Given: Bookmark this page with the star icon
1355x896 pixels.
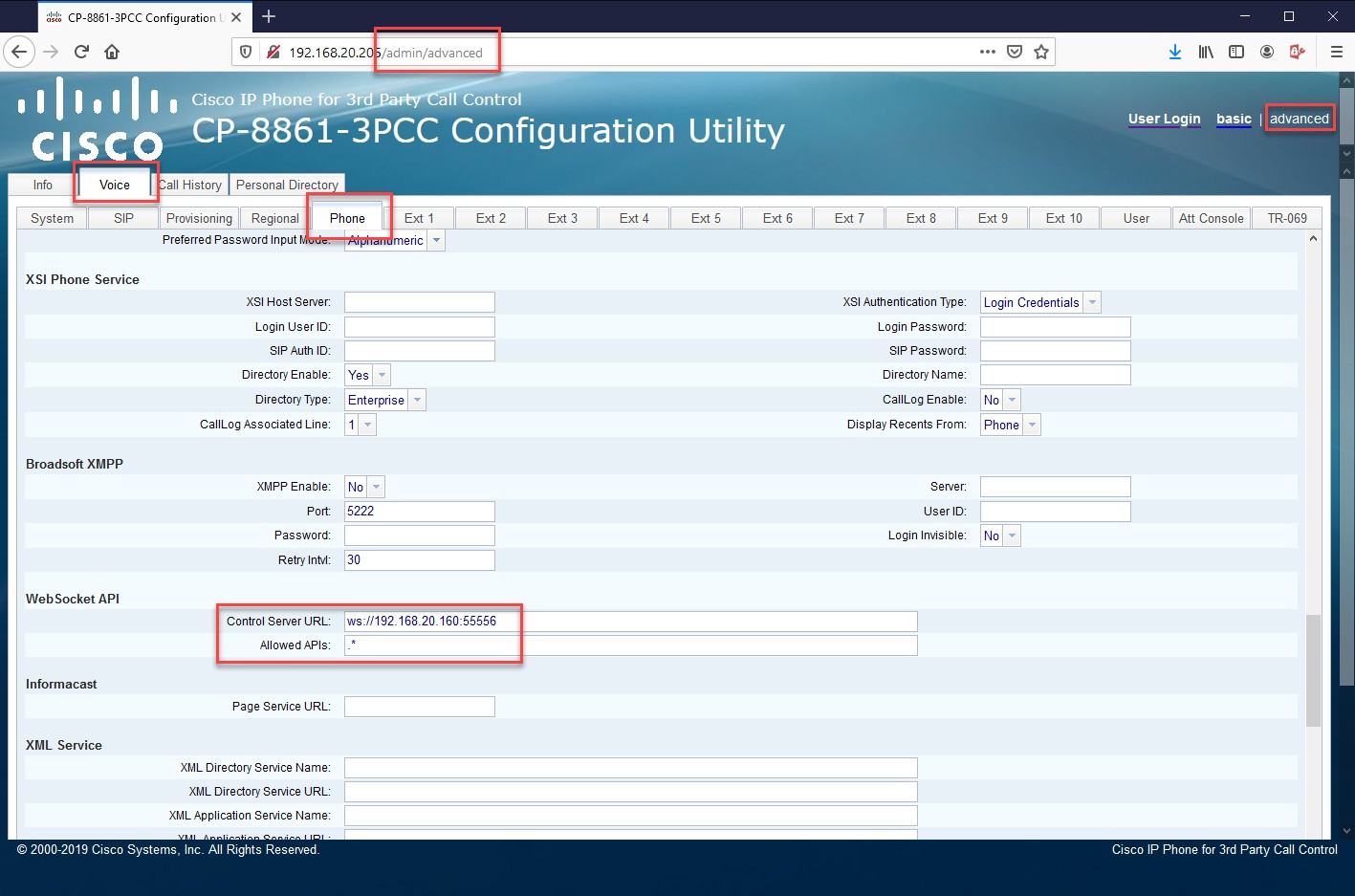Looking at the screenshot, I should pos(1041,52).
